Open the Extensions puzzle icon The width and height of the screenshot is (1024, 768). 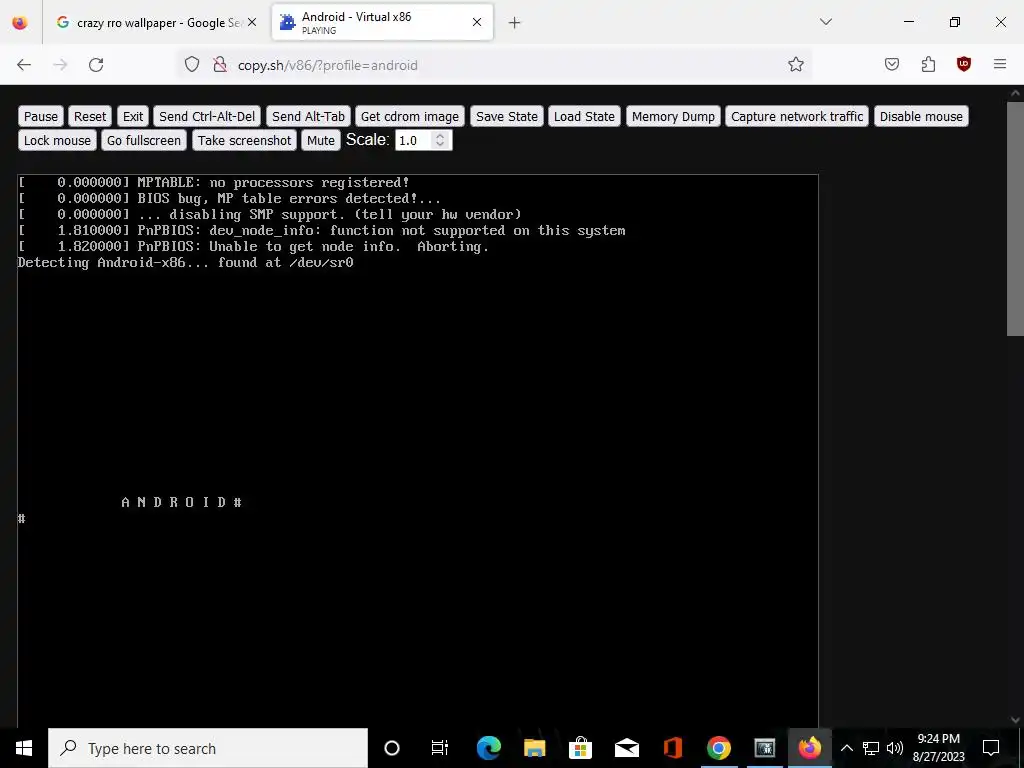pyautogui.click(x=928, y=65)
